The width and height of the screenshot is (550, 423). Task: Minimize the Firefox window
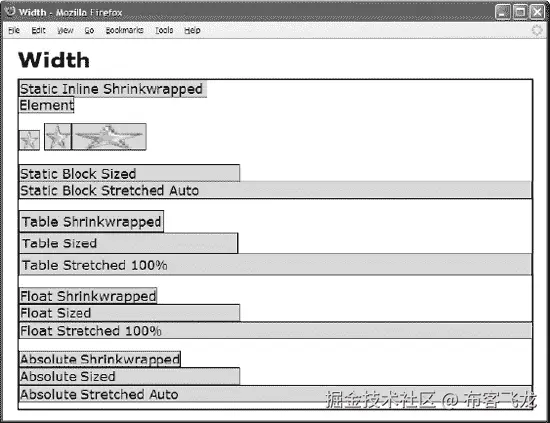(x=503, y=12)
